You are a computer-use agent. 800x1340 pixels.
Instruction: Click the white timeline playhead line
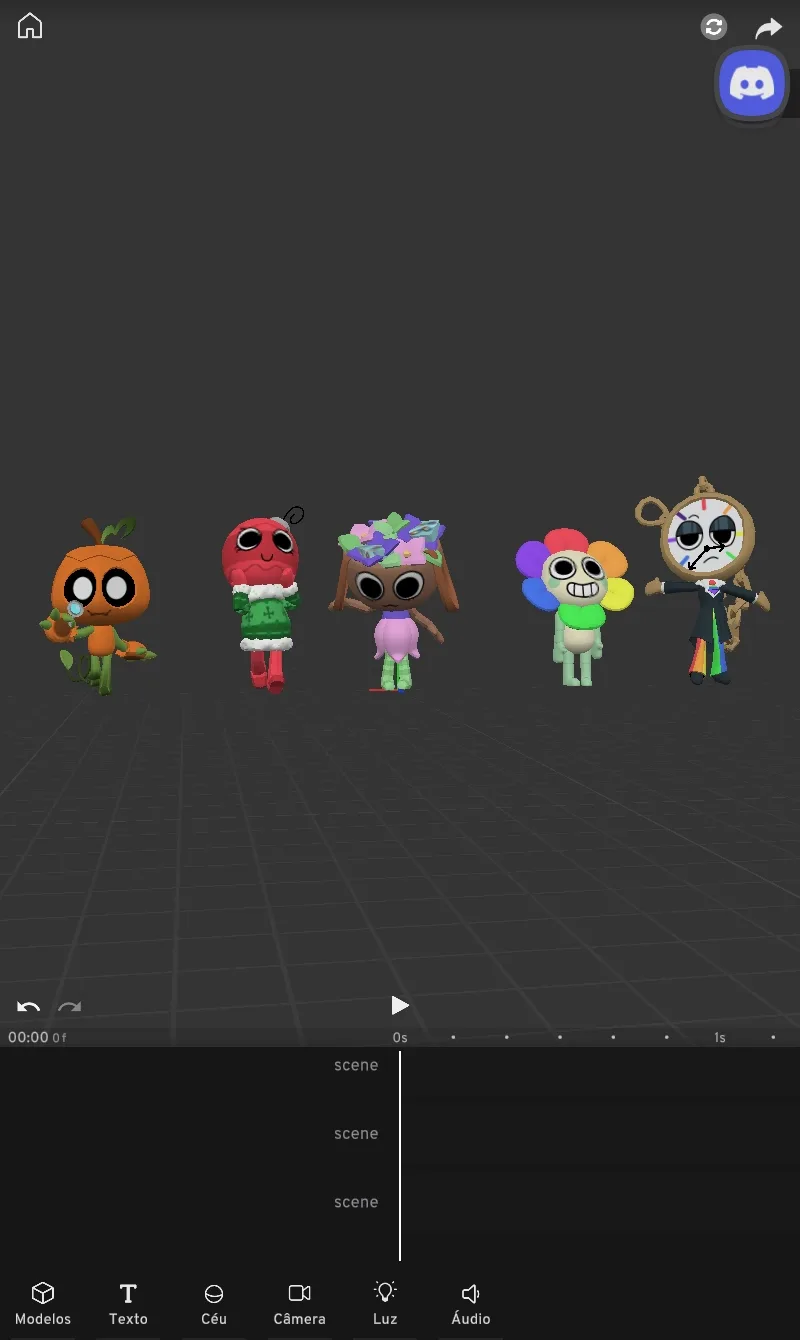(x=400, y=1155)
